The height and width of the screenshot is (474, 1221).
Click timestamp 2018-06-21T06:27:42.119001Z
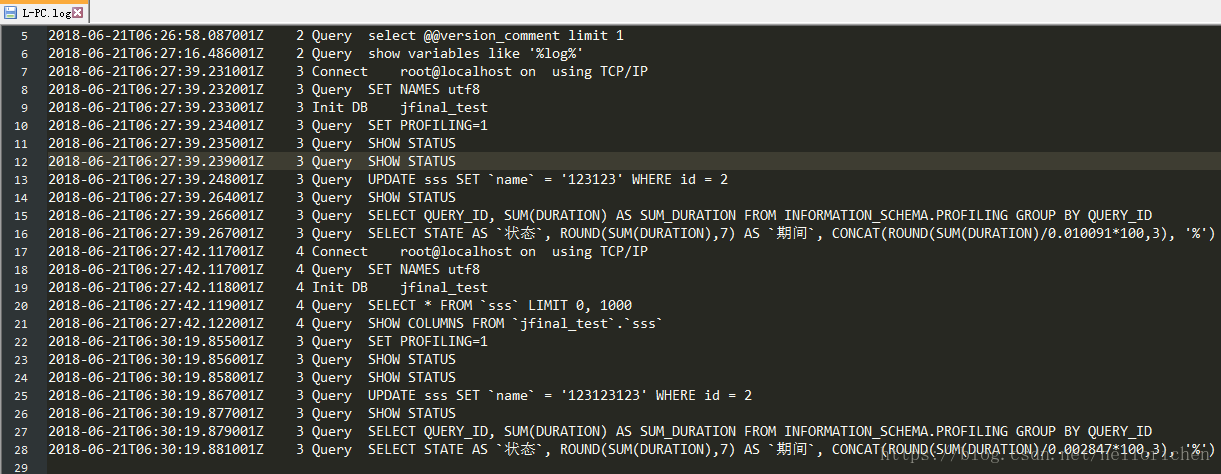click(156, 305)
